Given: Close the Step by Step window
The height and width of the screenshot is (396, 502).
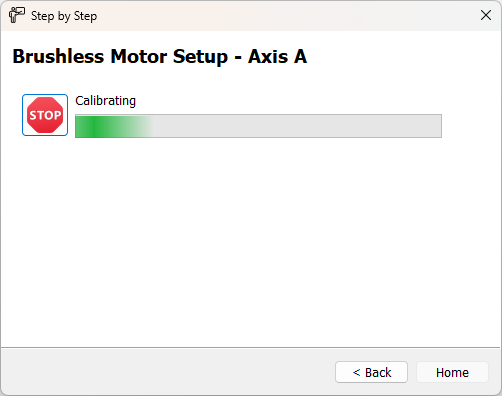Looking at the screenshot, I should point(486,15).
